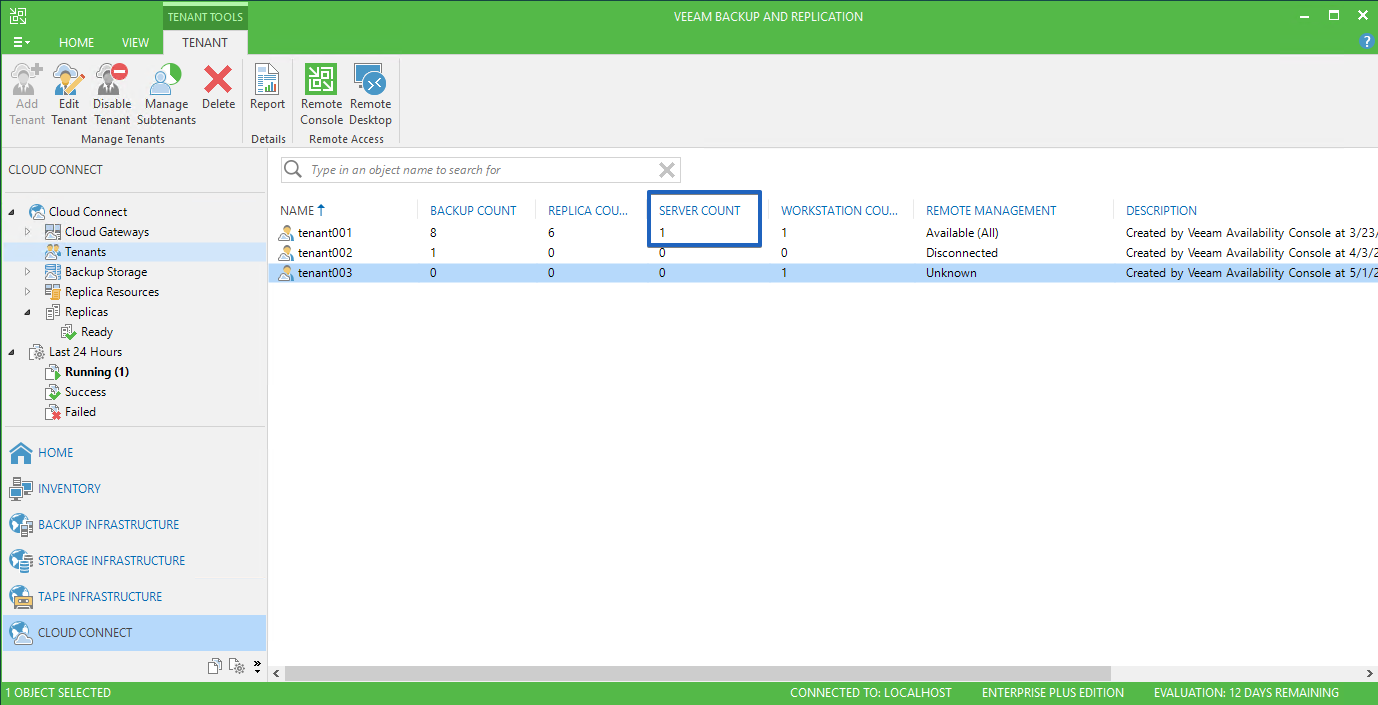The image size is (1378, 705).
Task: Open the Failed jobs node
Action: pyautogui.click(x=80, y=412)
